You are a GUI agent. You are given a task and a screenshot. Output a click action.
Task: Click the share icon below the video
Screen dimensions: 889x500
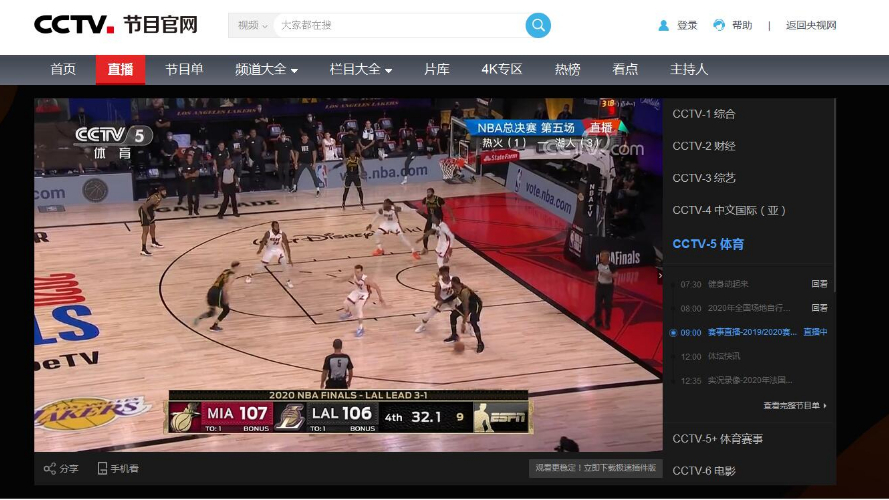coord(50,468)
